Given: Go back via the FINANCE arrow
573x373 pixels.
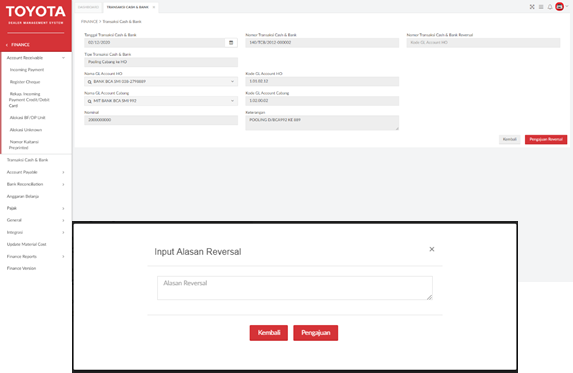Looking at the screenshot, I should (x=7, y=45).
